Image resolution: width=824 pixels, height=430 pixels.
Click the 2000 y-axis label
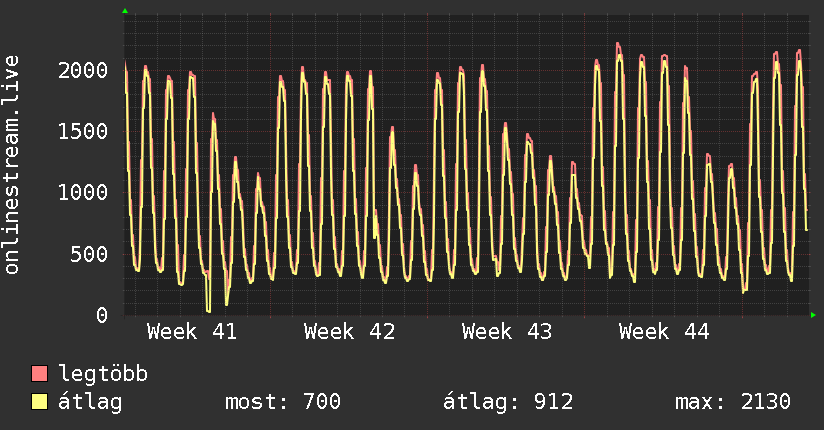[83, 70]
